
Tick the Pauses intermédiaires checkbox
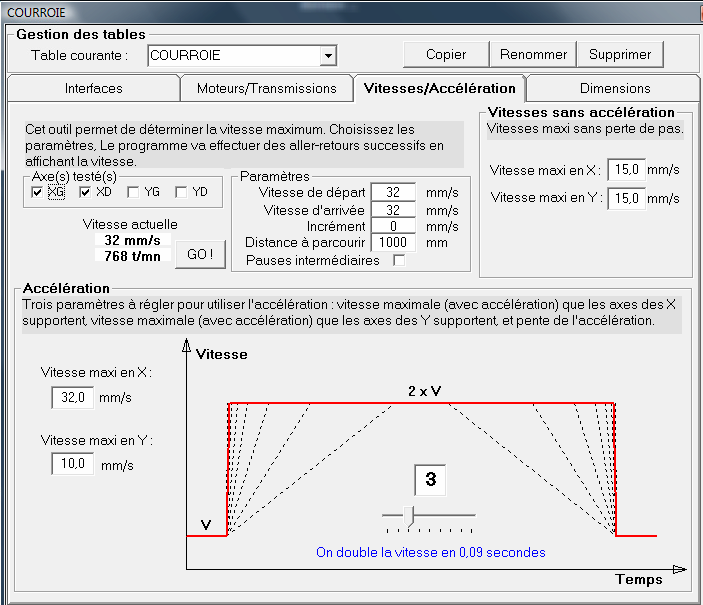click(399, 260)
